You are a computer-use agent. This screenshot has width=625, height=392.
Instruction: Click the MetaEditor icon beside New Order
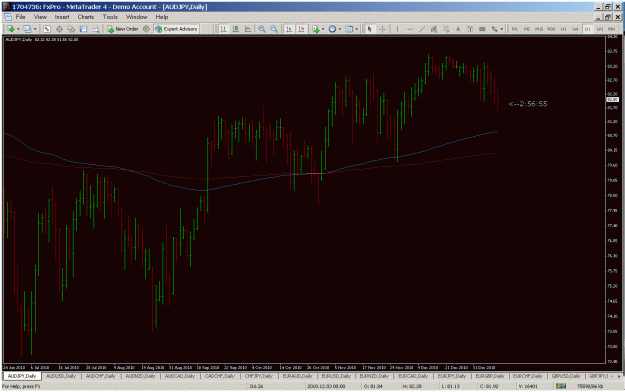pyautogui.click(x=146, y=29)
